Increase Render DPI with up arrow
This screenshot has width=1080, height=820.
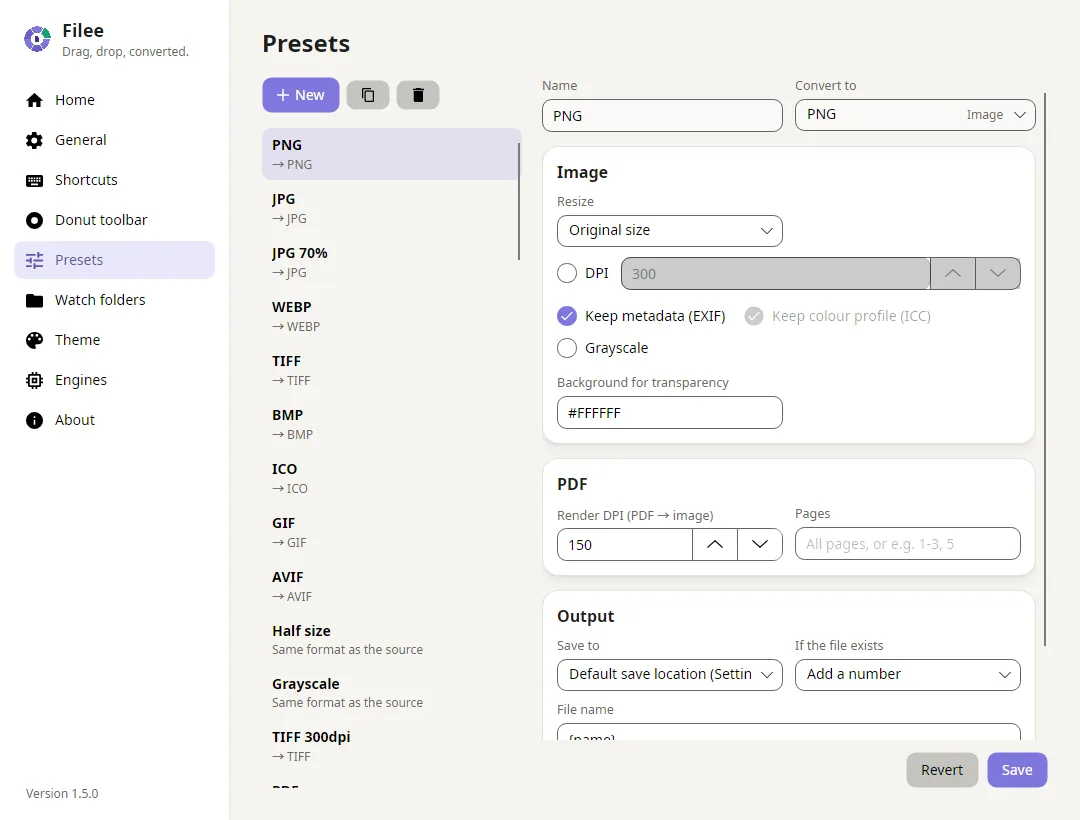pyautogui.click(x=715, y=545)
